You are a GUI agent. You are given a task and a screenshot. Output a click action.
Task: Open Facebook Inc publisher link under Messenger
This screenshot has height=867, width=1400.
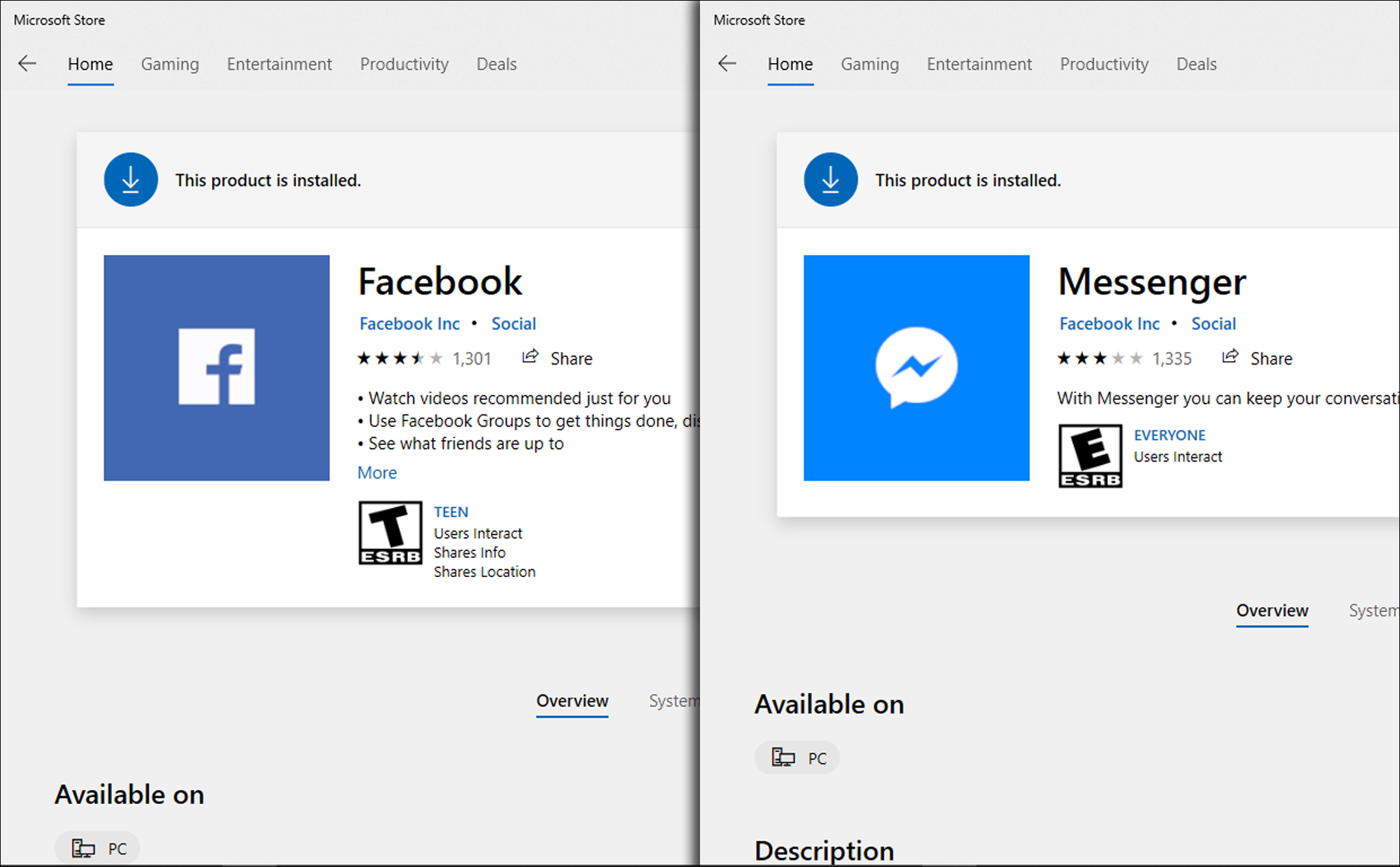pyautogui.click(x=1109, y=323)
